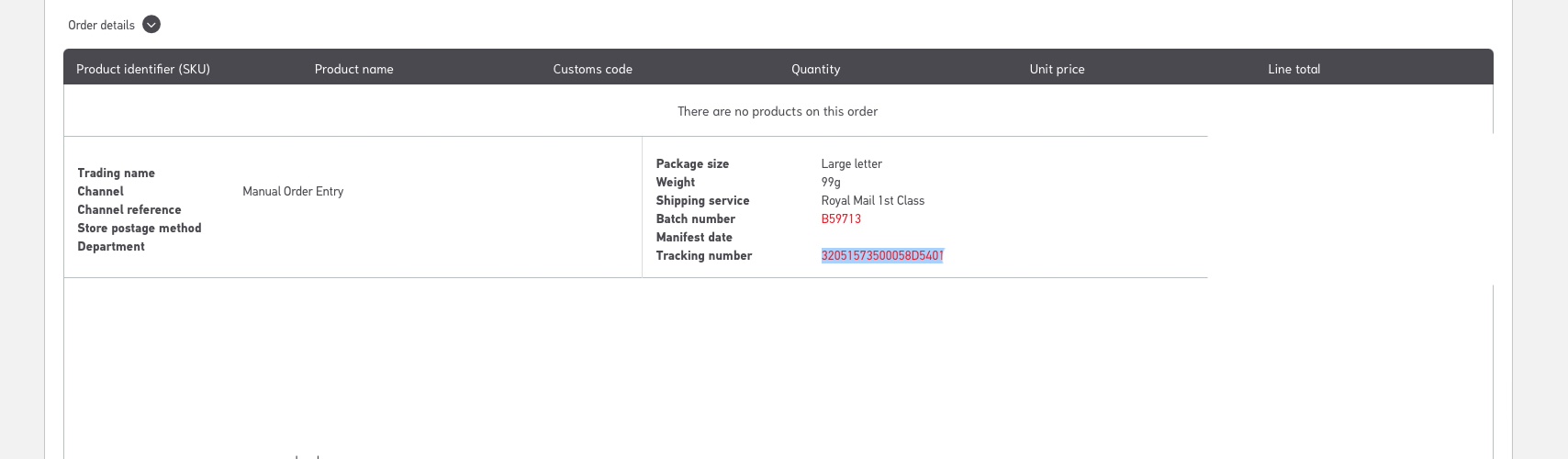
Task: Click the Product name column header
Action: [x=353, y=69]
